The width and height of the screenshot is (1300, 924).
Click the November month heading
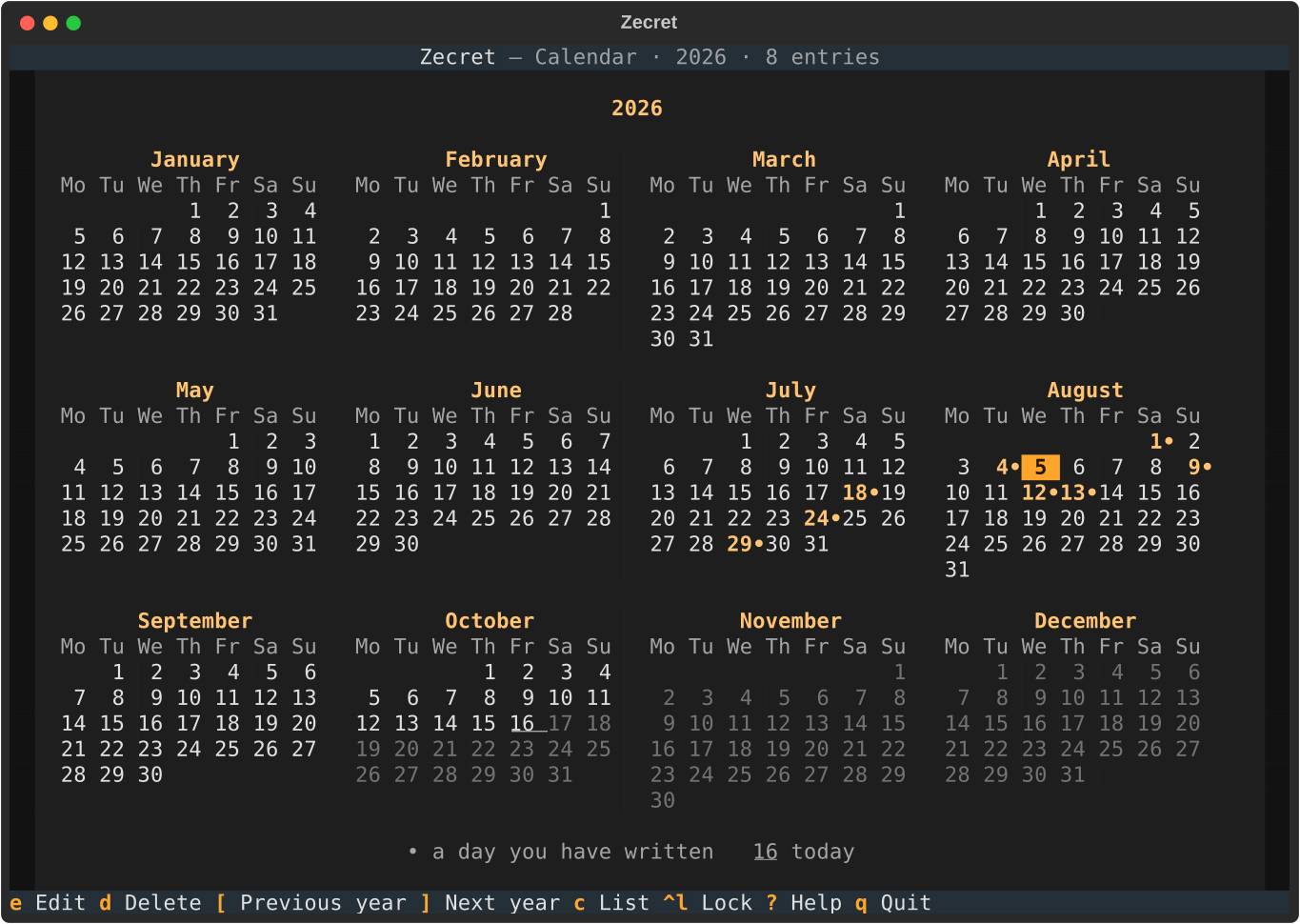coord(790,620)
